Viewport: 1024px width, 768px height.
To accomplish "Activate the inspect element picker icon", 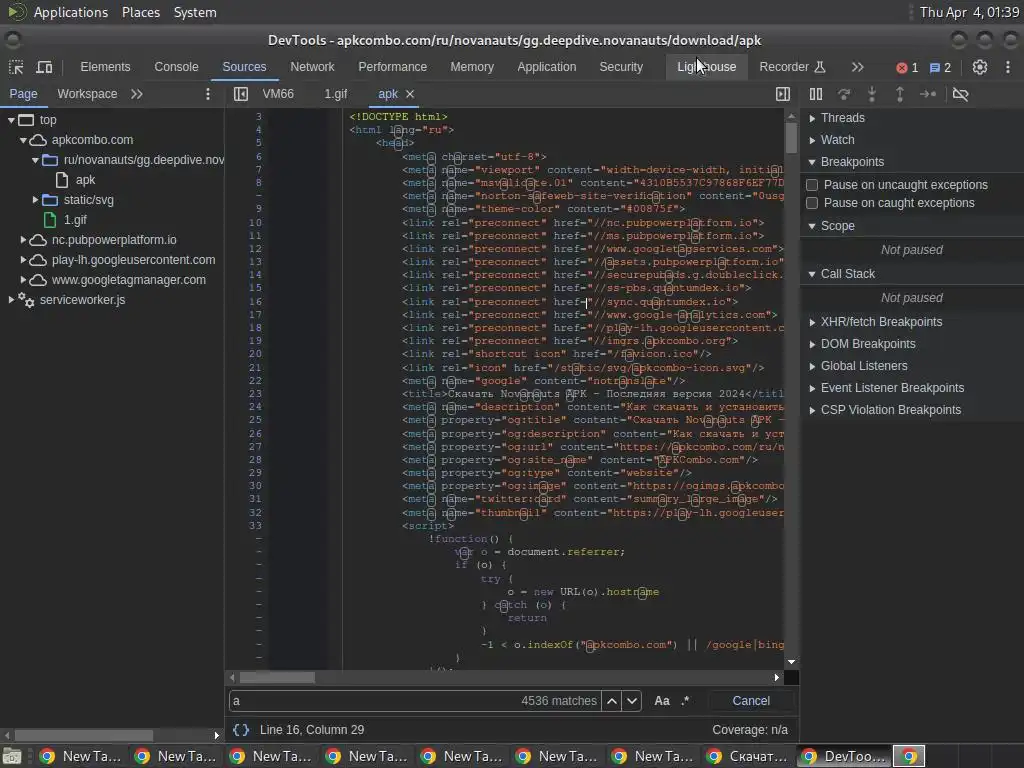I will pos(16,67).
